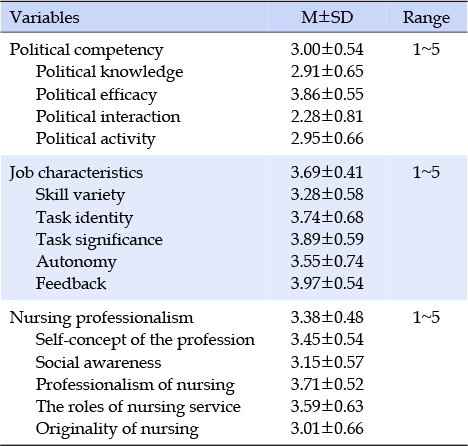Click the Autonomy value 3.55±0.74
Viewport: 468px width, 446px height.
pyautogui.click(x=327, y=261)
